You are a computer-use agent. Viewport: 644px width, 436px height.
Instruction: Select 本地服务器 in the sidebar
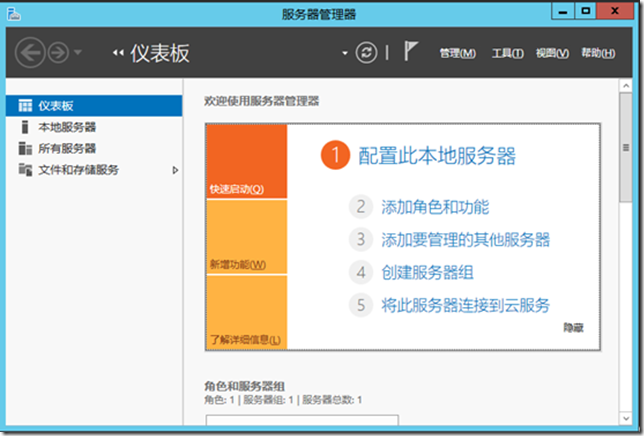[x=94, y=127]
